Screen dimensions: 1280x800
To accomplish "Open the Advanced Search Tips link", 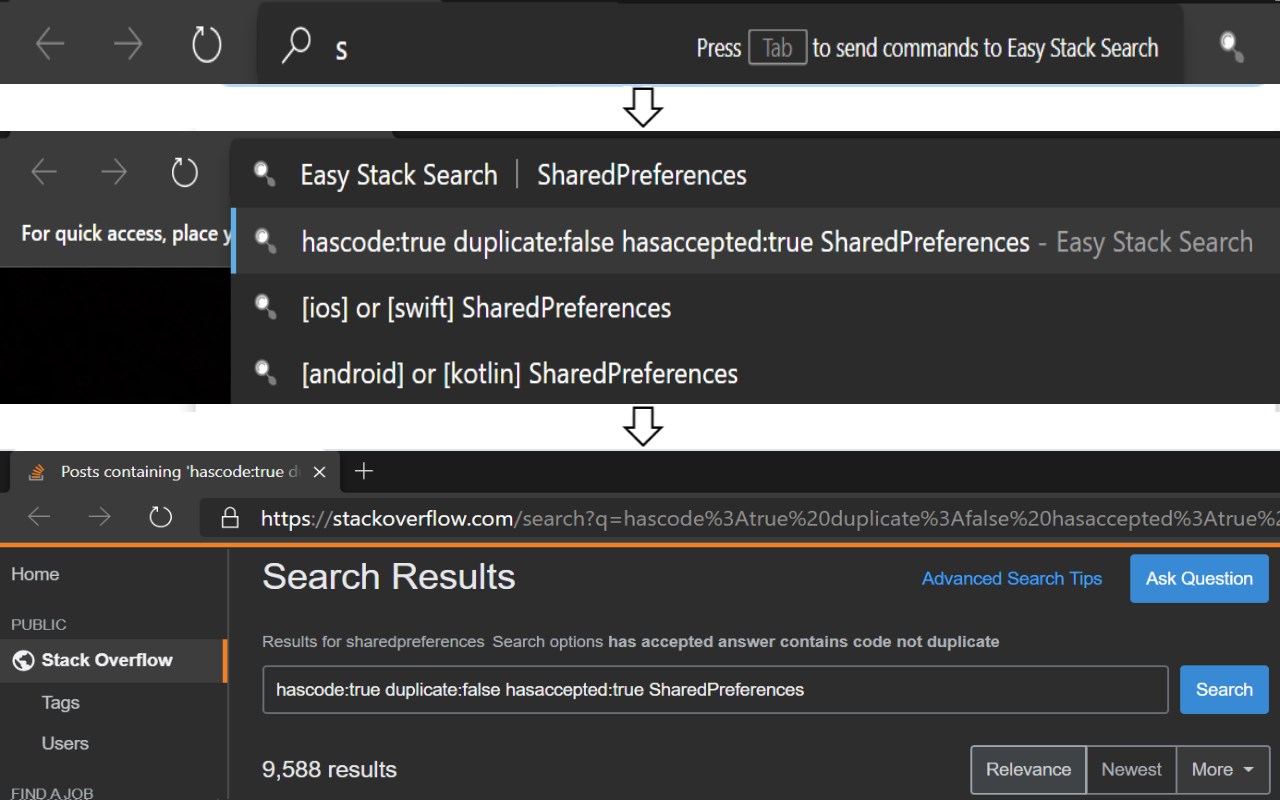I will tap(1011, 579).
